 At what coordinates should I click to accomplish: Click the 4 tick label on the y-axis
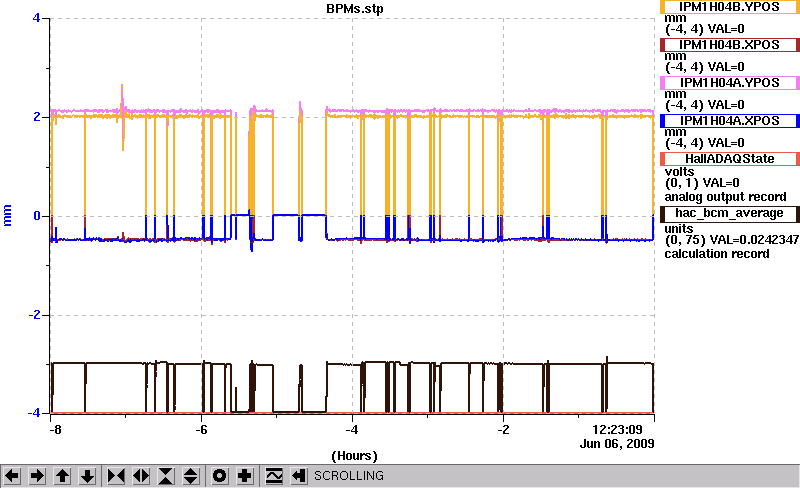(36, 18)
